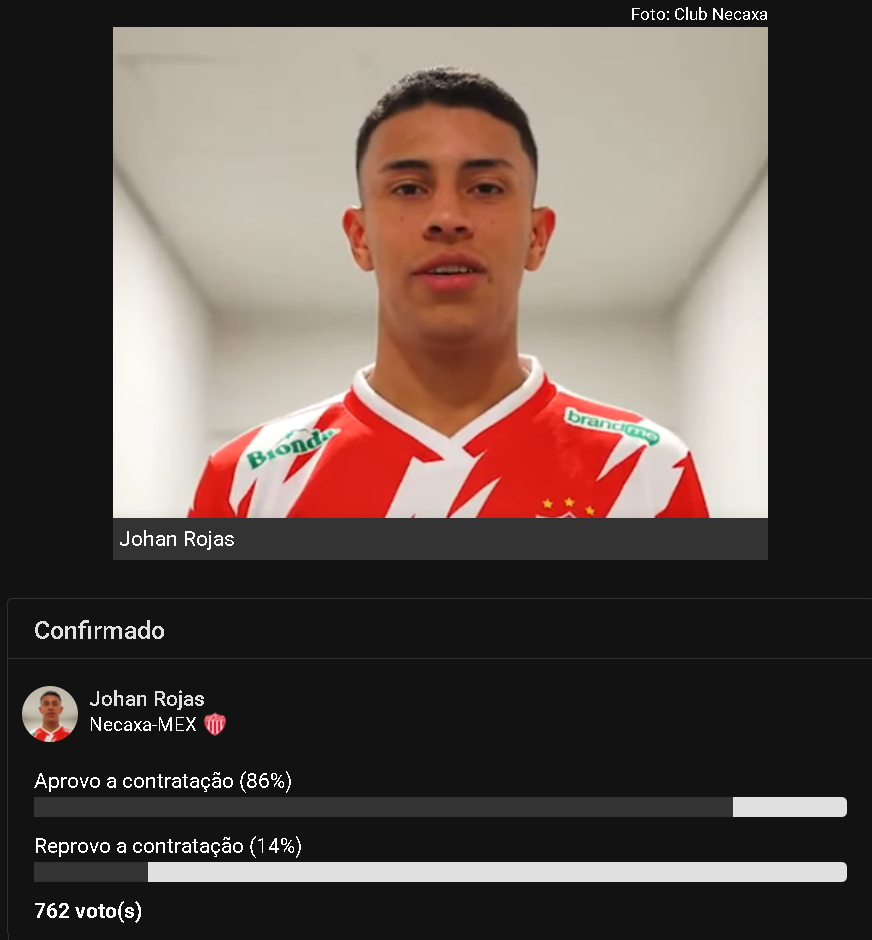Click the gold stars on the jersey crest
Viewport: 872px width, 940px height.
(x=568, y=505)
